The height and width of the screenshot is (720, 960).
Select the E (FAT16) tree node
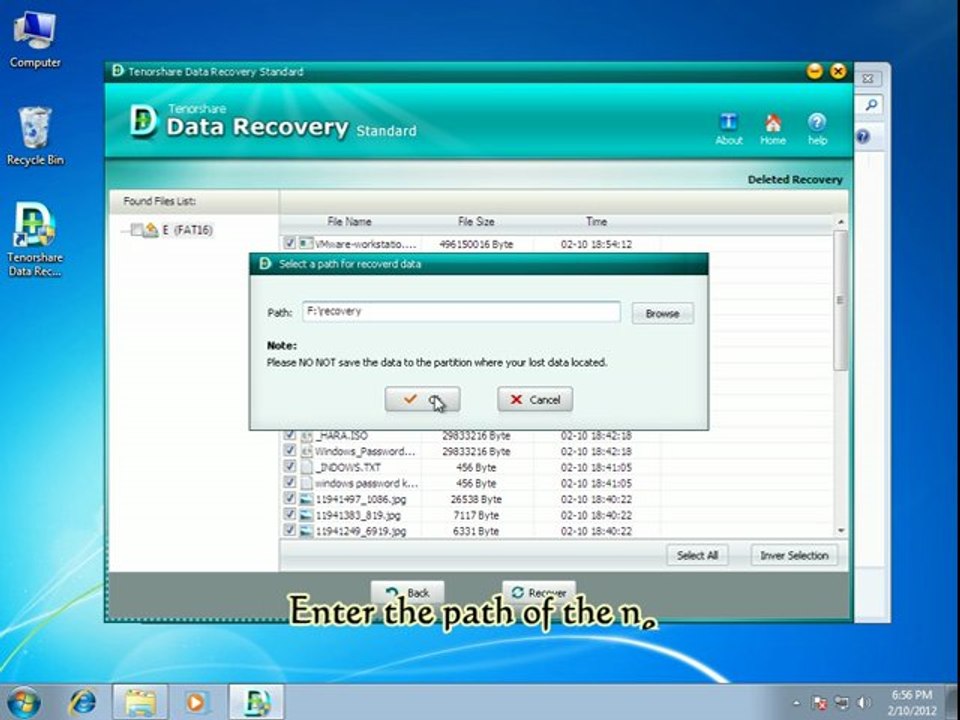click(187, 230)
